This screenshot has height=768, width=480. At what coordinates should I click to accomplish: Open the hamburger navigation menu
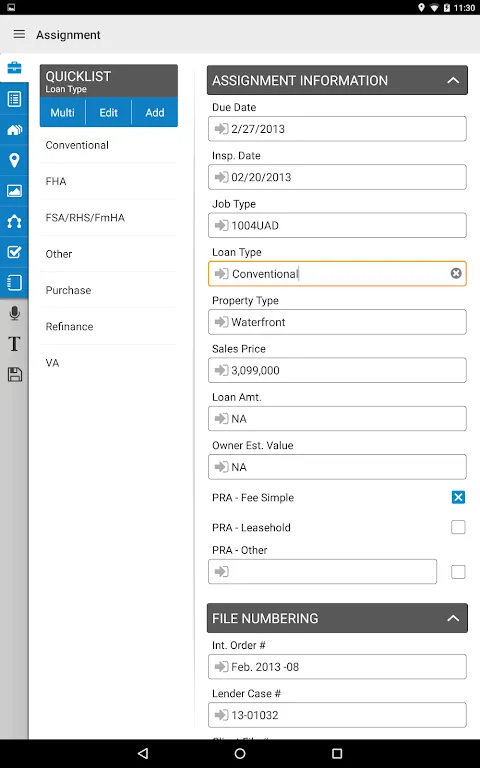(19, 34)
